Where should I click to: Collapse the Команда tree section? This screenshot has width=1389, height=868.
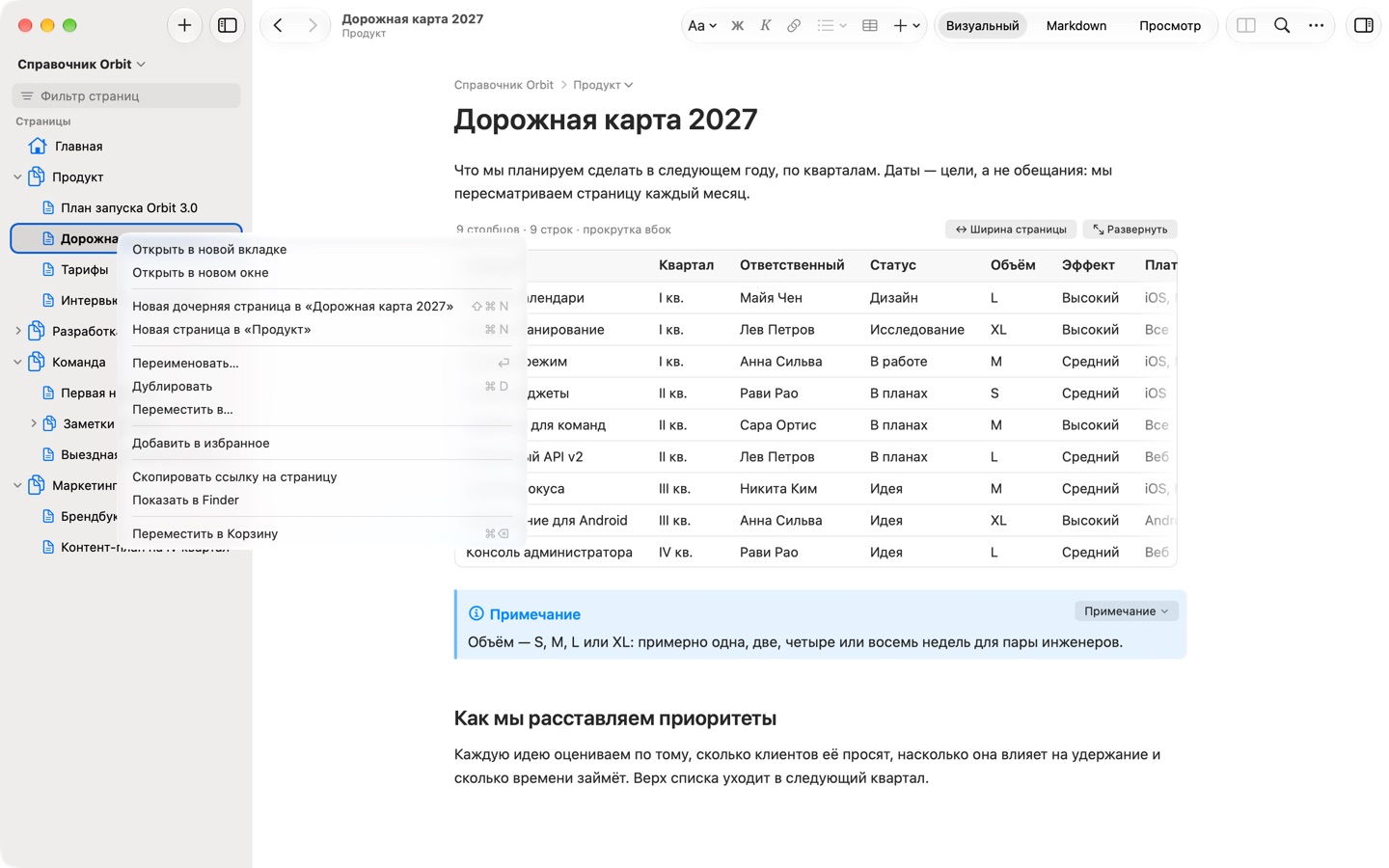coord(17,363)
